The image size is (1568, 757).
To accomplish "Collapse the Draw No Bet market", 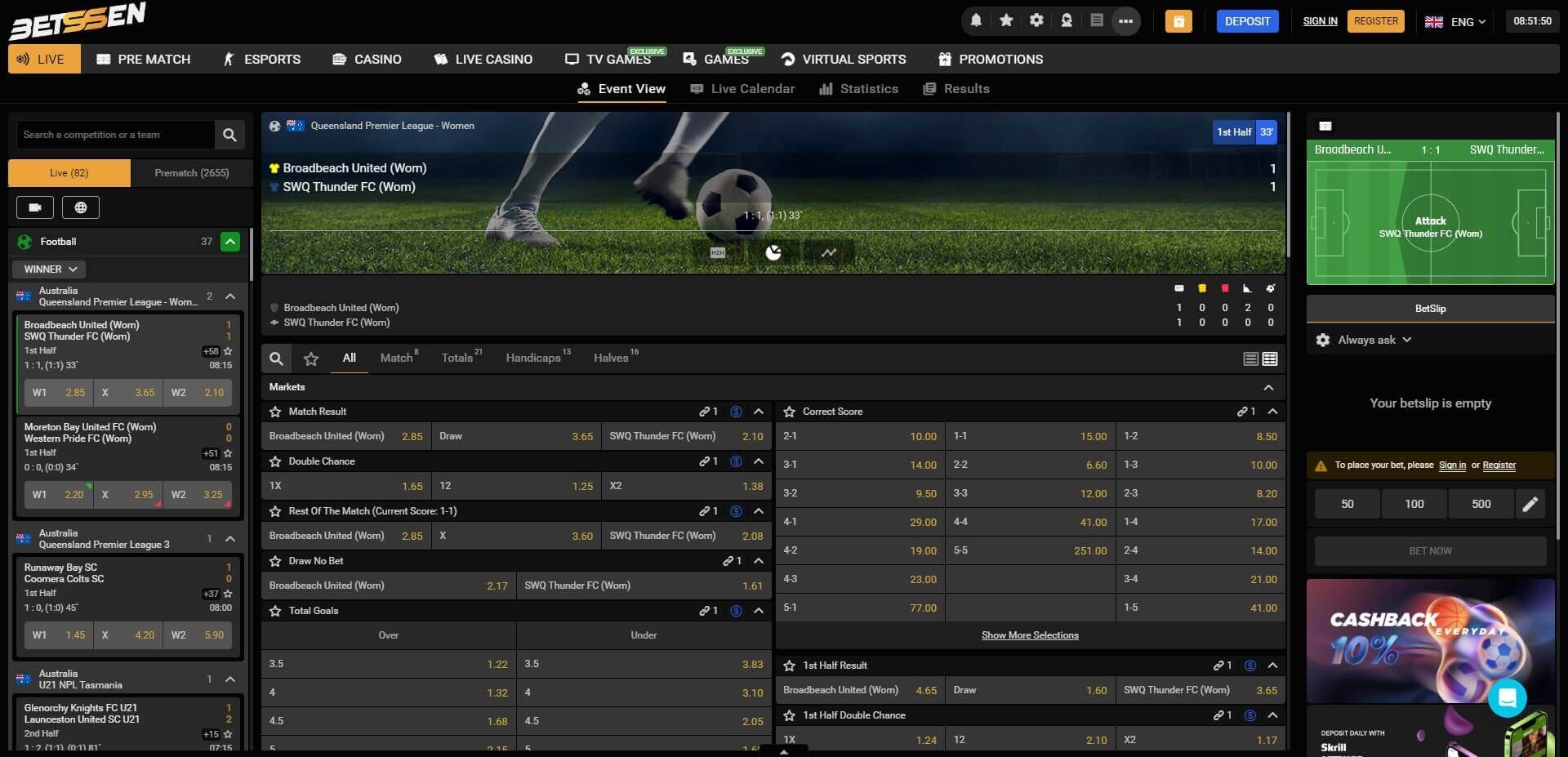I will (759, 561).
